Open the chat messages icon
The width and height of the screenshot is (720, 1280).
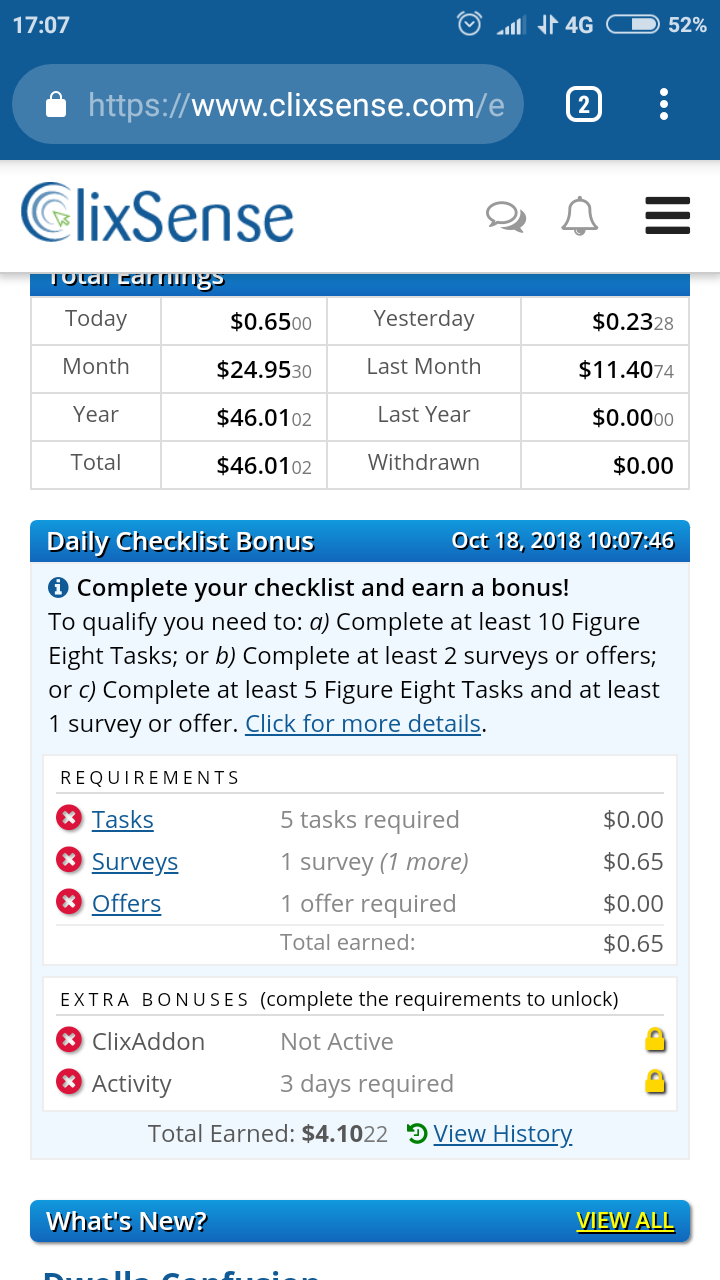click(506, 216)
